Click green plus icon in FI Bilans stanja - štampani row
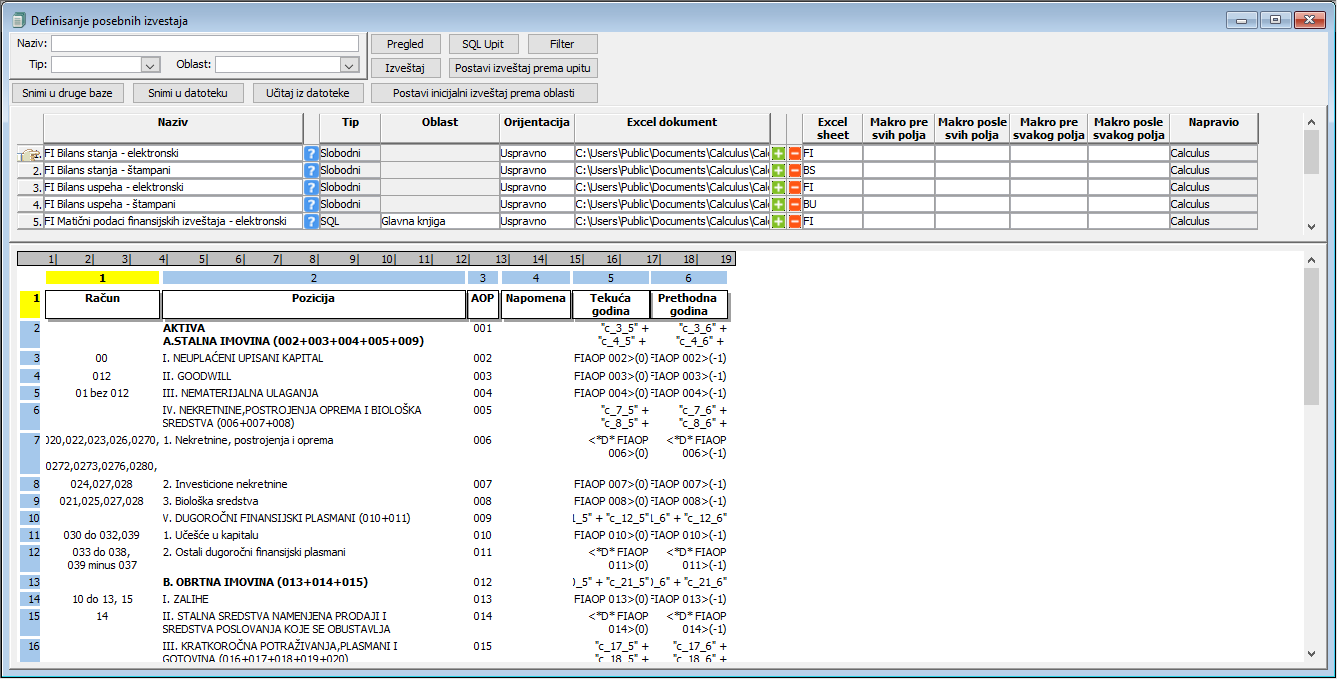Viewport: 1337px width, 679px height. pos(778,171)
